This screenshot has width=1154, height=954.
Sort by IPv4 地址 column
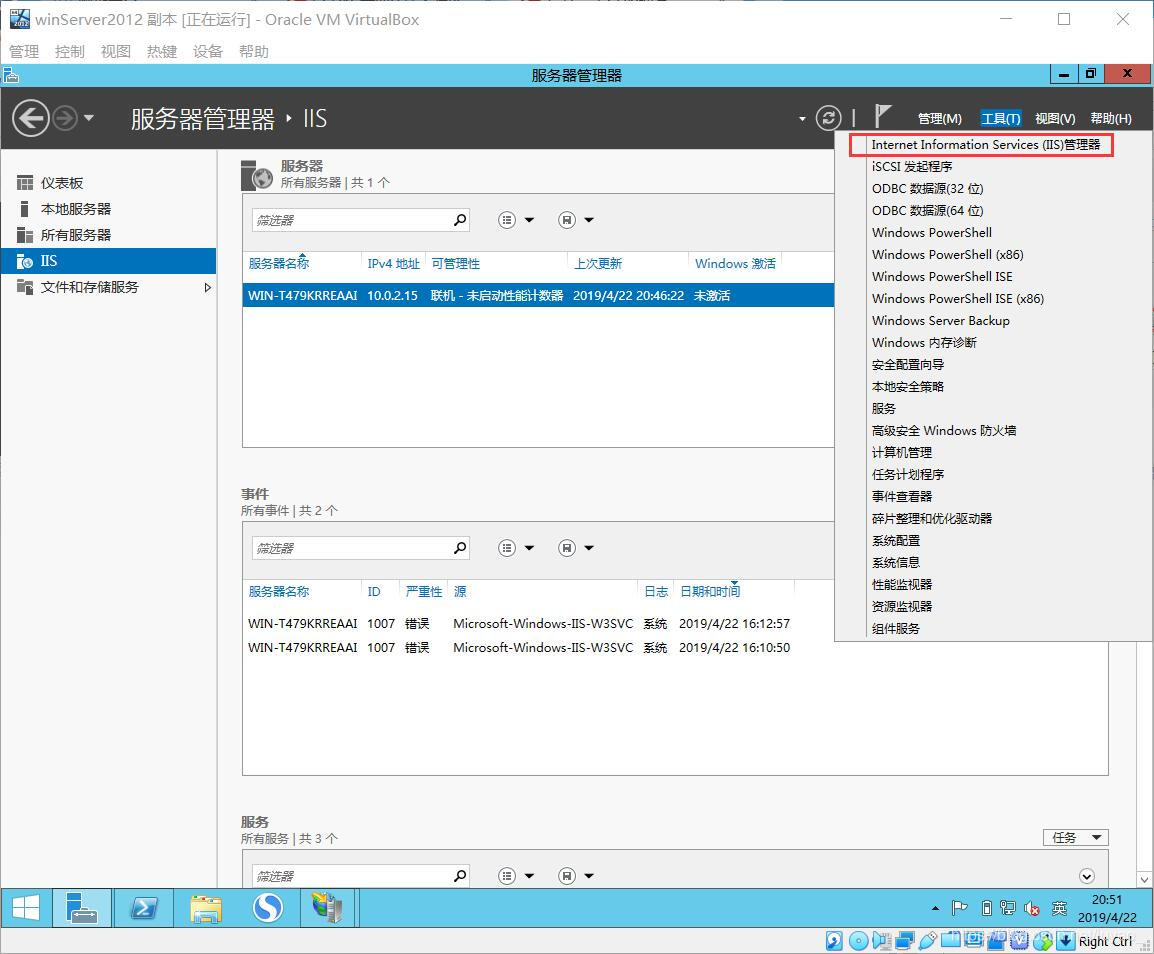(393, 264)
